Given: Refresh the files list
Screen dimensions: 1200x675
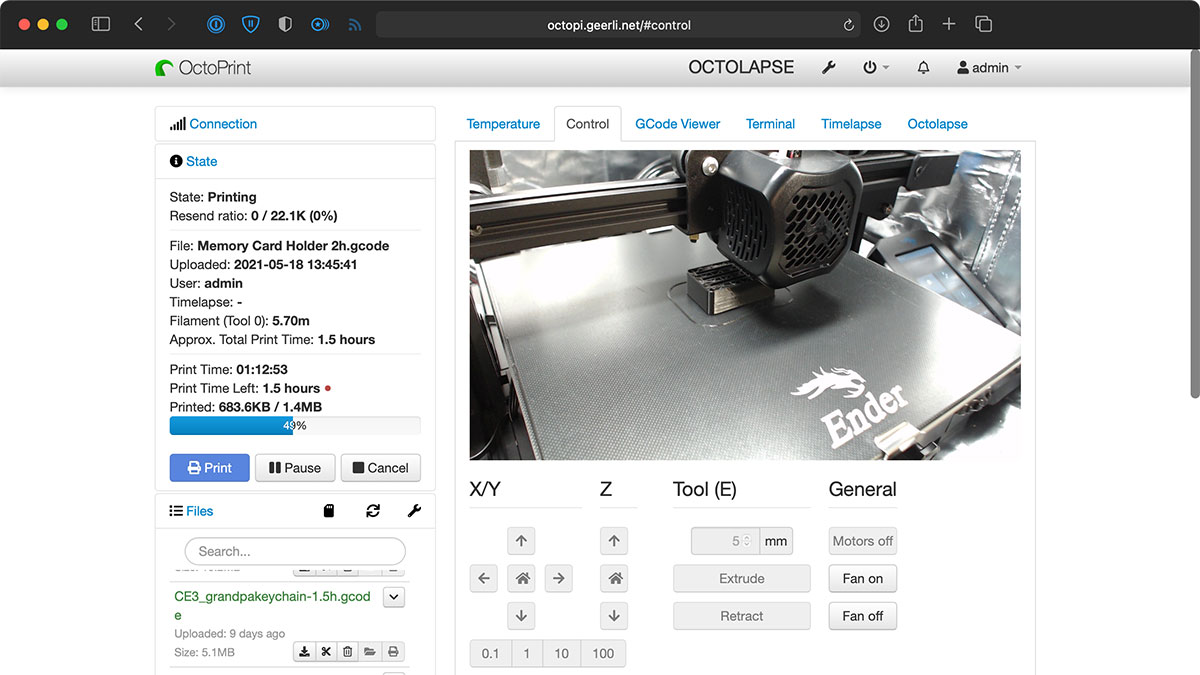Looking at the screenshot, I should coord(373,511).
